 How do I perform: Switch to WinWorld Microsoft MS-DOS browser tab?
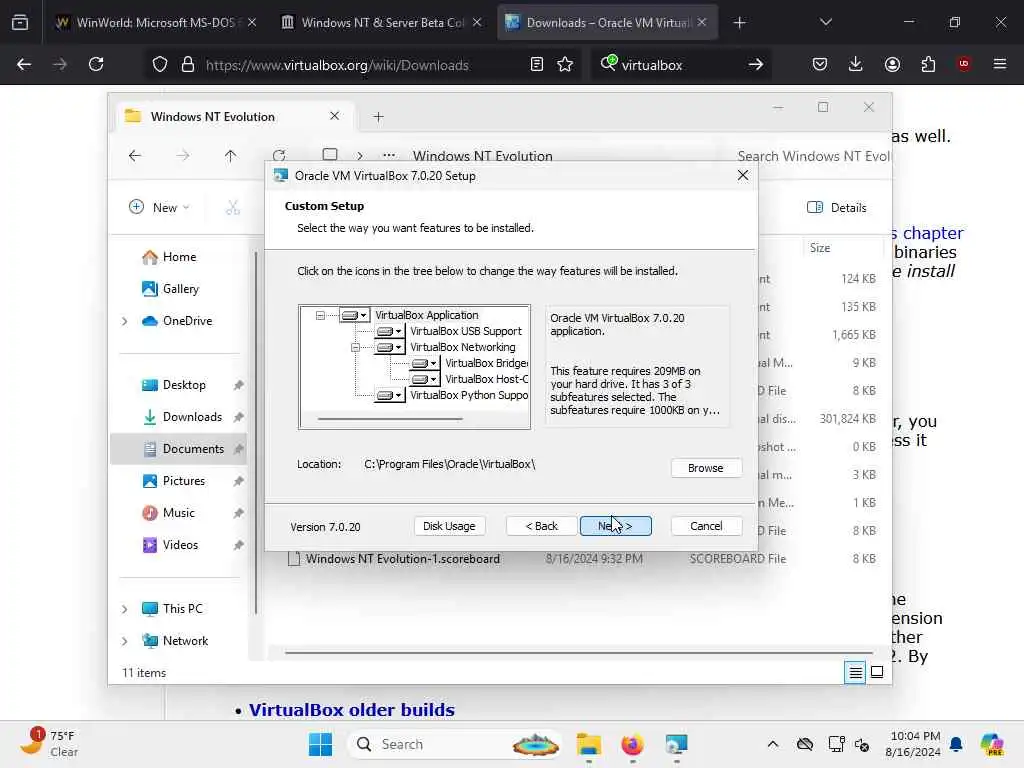pos(155,23)
